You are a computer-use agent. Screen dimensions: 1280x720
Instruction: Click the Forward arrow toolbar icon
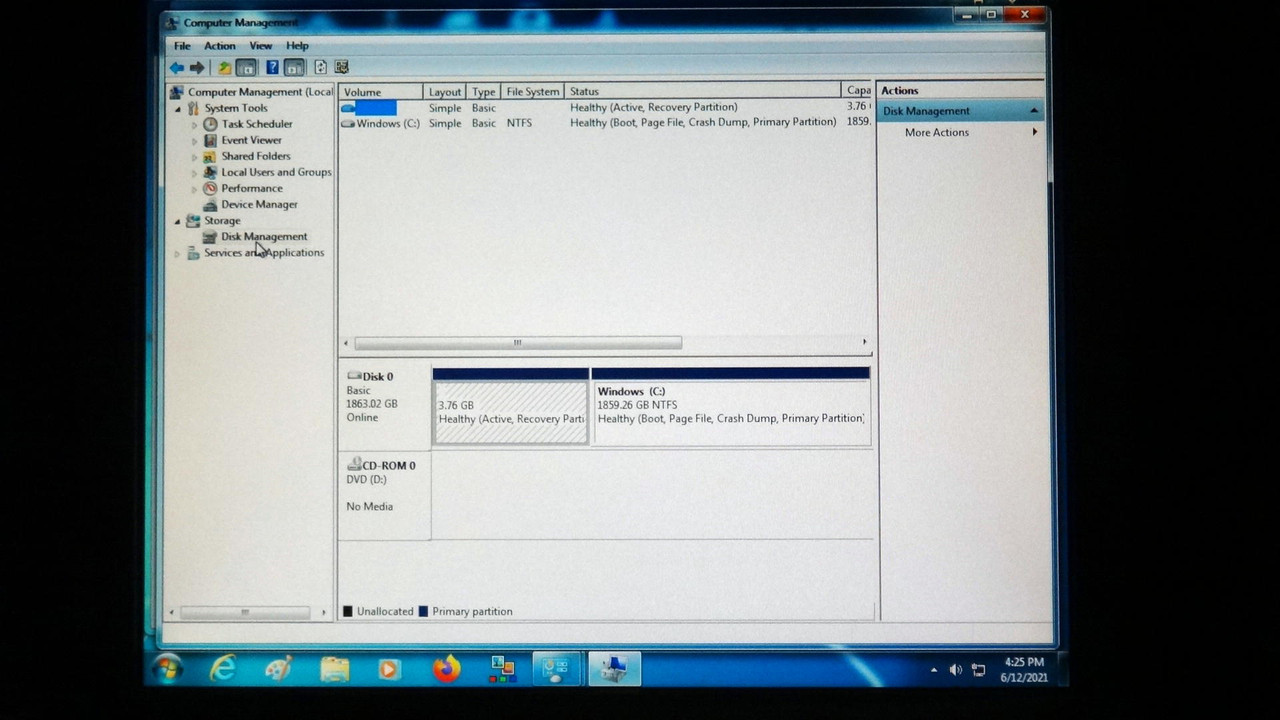pyautogui.click(x=197, y=68)
